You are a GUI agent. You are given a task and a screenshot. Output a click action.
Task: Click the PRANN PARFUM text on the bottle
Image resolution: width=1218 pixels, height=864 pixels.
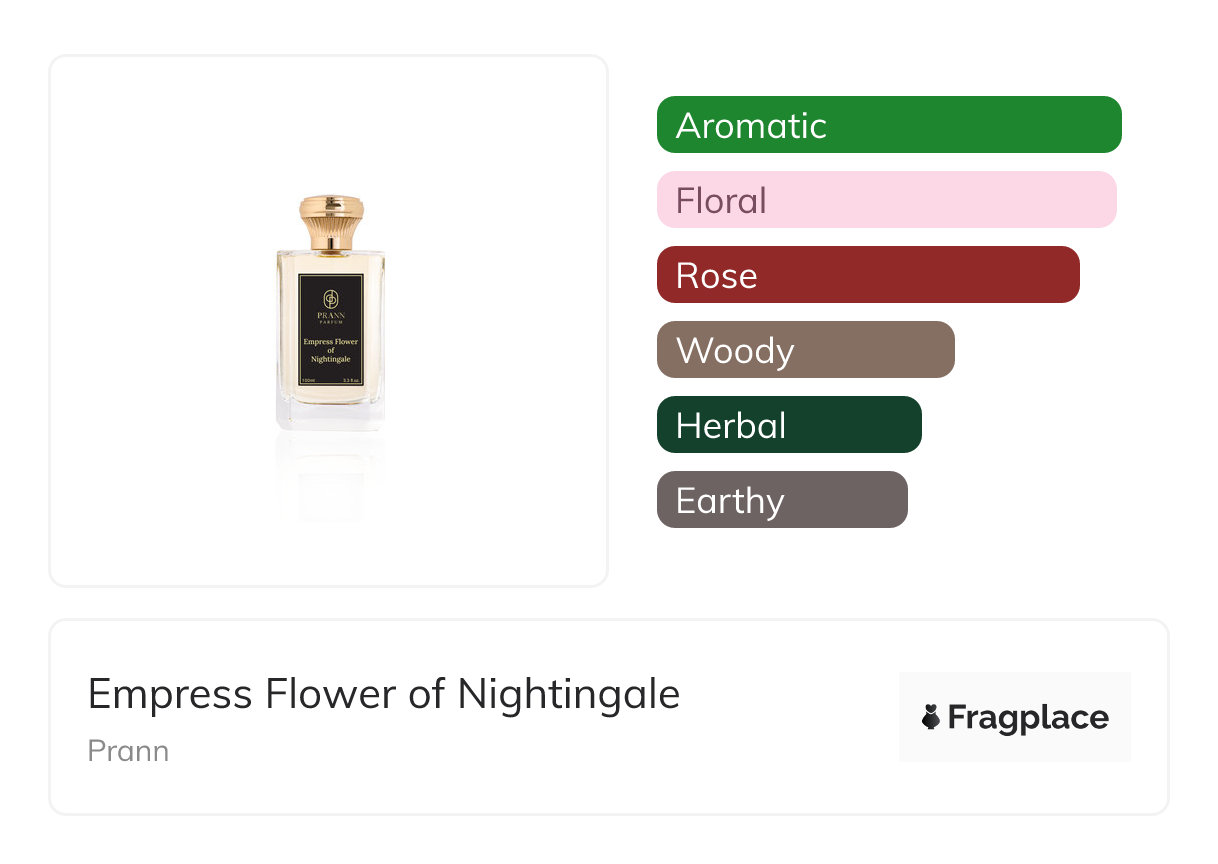click(331, 318)
